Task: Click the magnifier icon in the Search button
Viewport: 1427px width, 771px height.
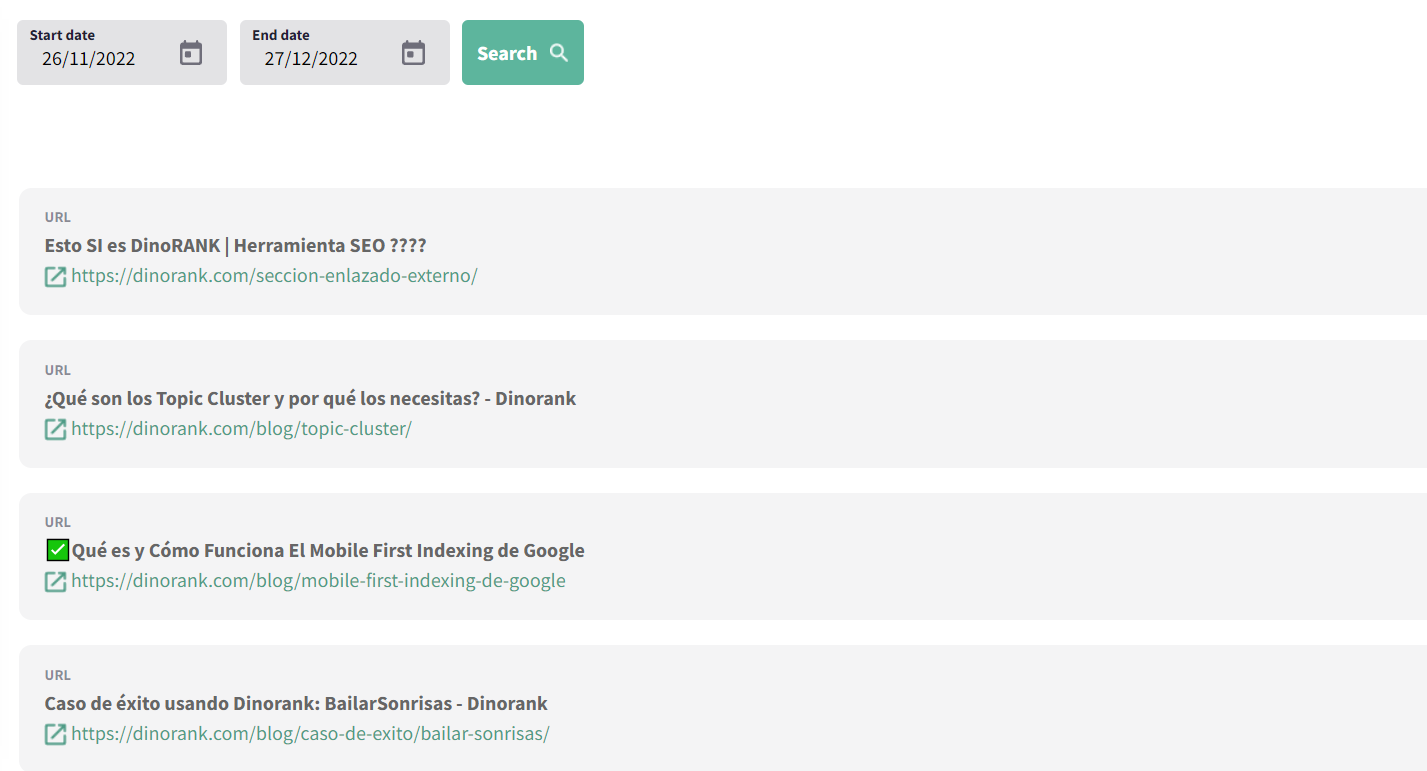Action: click(559, 53)
